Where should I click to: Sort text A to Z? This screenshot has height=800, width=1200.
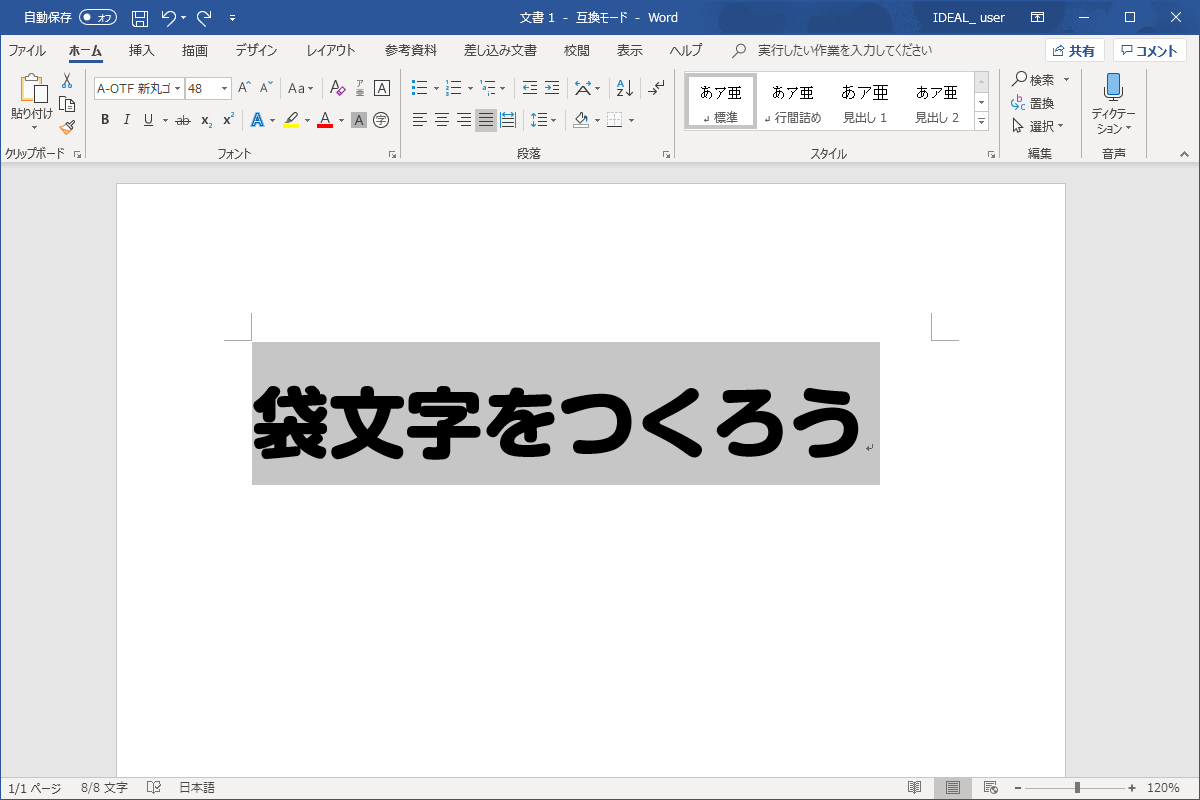(624, 88)
